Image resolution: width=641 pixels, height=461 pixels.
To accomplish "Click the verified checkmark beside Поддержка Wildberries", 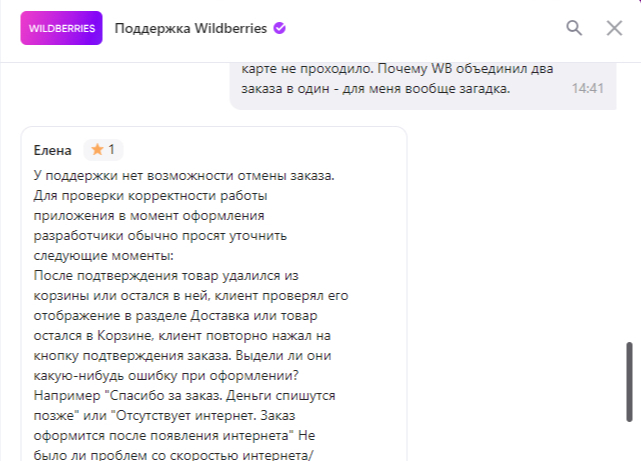I will (280, 28).
